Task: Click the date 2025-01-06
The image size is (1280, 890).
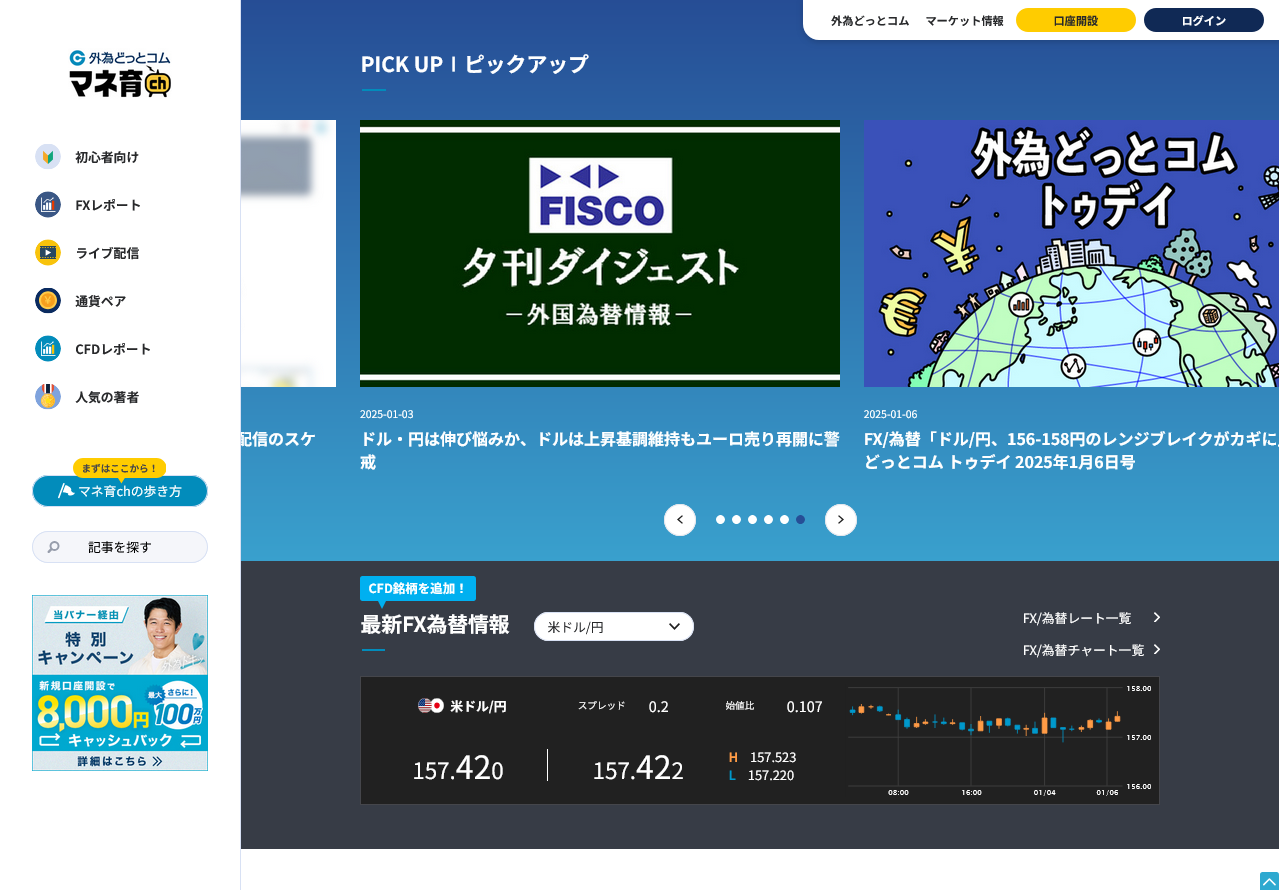Action: point(890,414)
